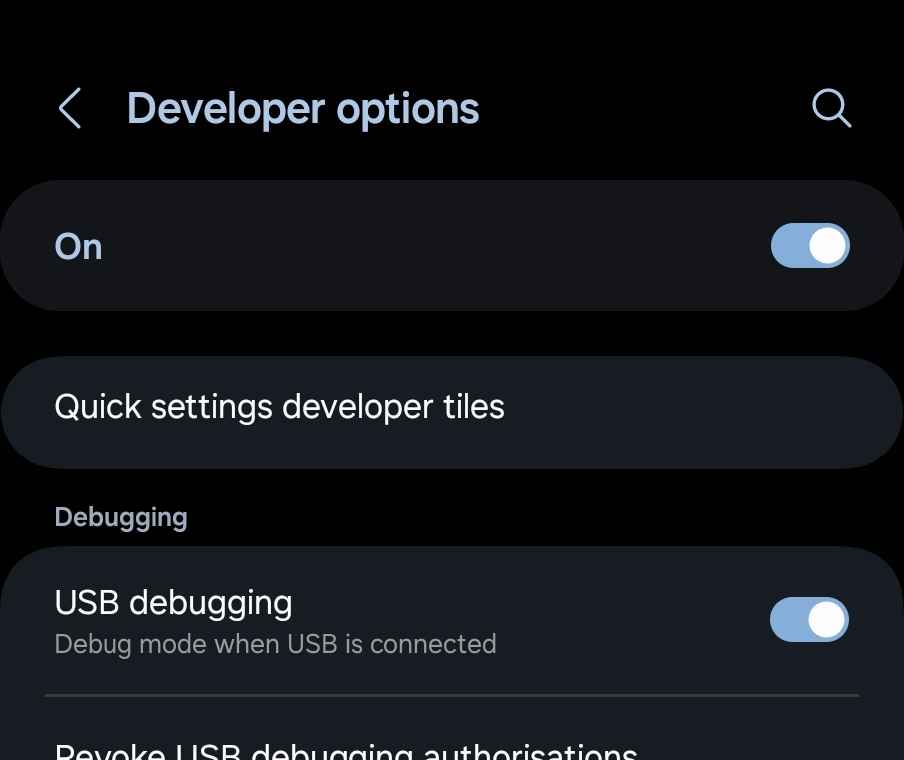This screenshot has width=904, height=760.
Task: Tap the blue track of master On switch
Action: [789, 246]
